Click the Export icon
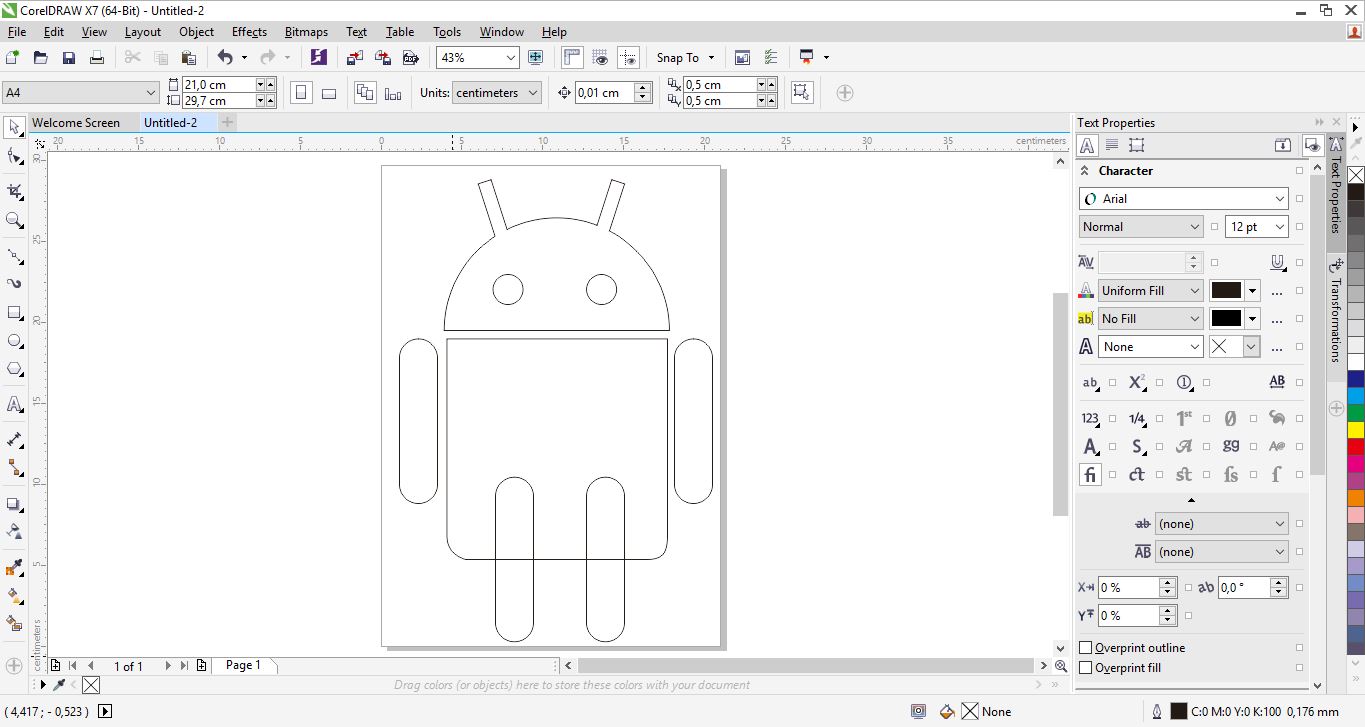 [x=382, y=58]
